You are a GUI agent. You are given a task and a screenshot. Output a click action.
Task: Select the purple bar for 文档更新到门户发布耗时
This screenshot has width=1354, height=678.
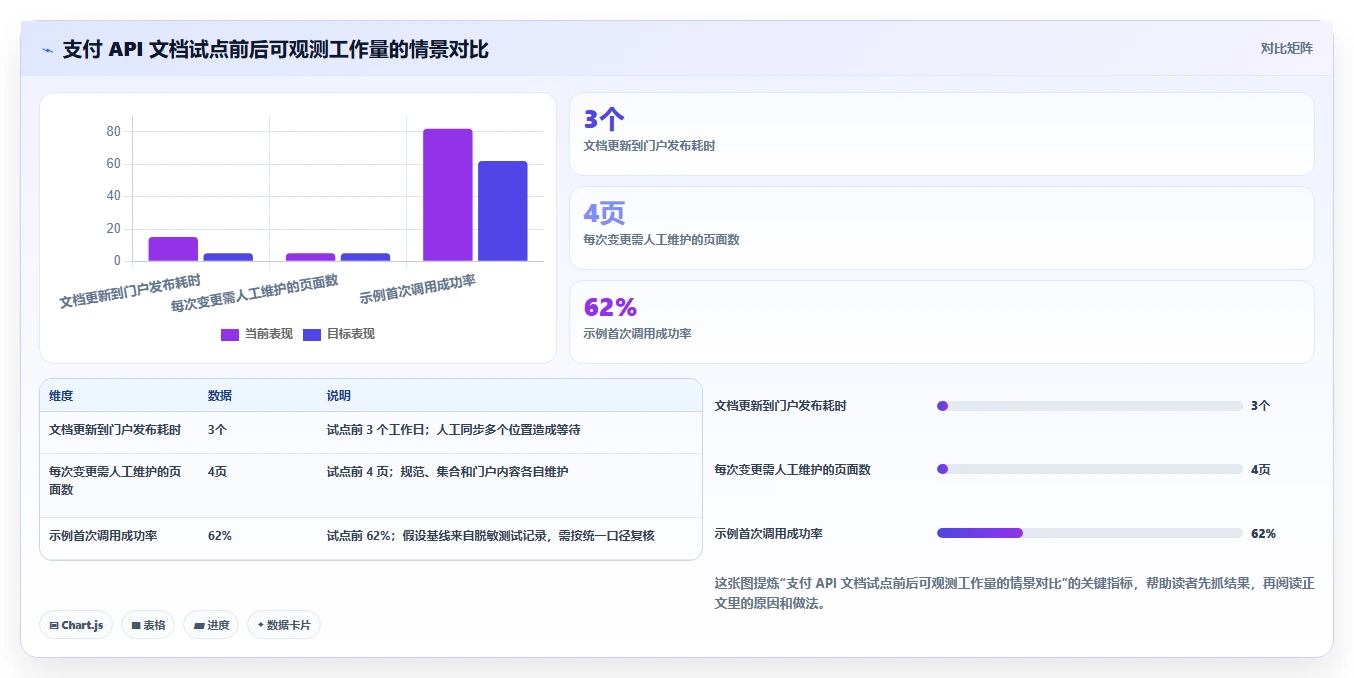pyautogui.click(x=173, y=249)
